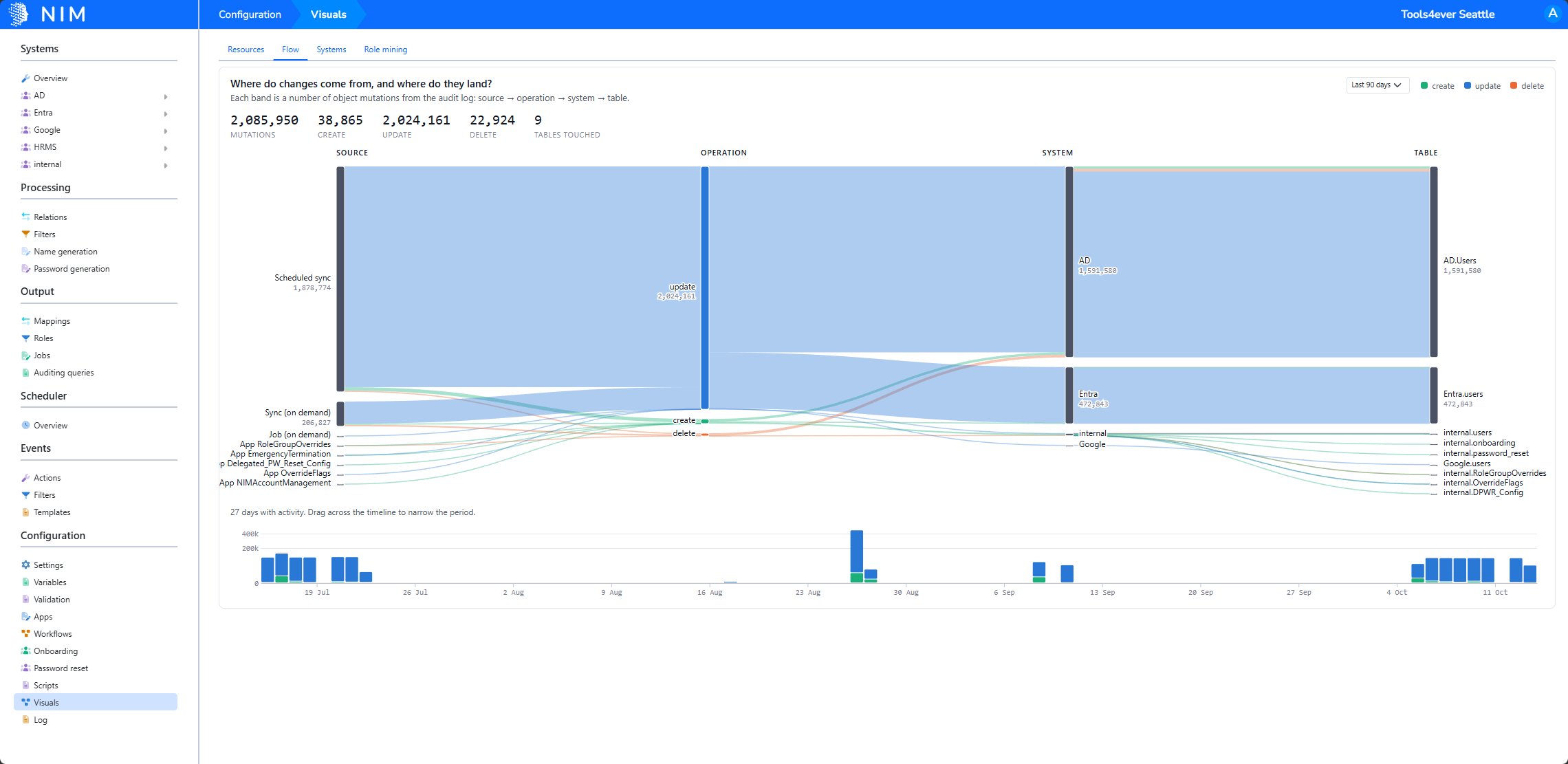Screen dimensions: 1568x764
Task: Click the update operation node
Action: pos(705,287)
